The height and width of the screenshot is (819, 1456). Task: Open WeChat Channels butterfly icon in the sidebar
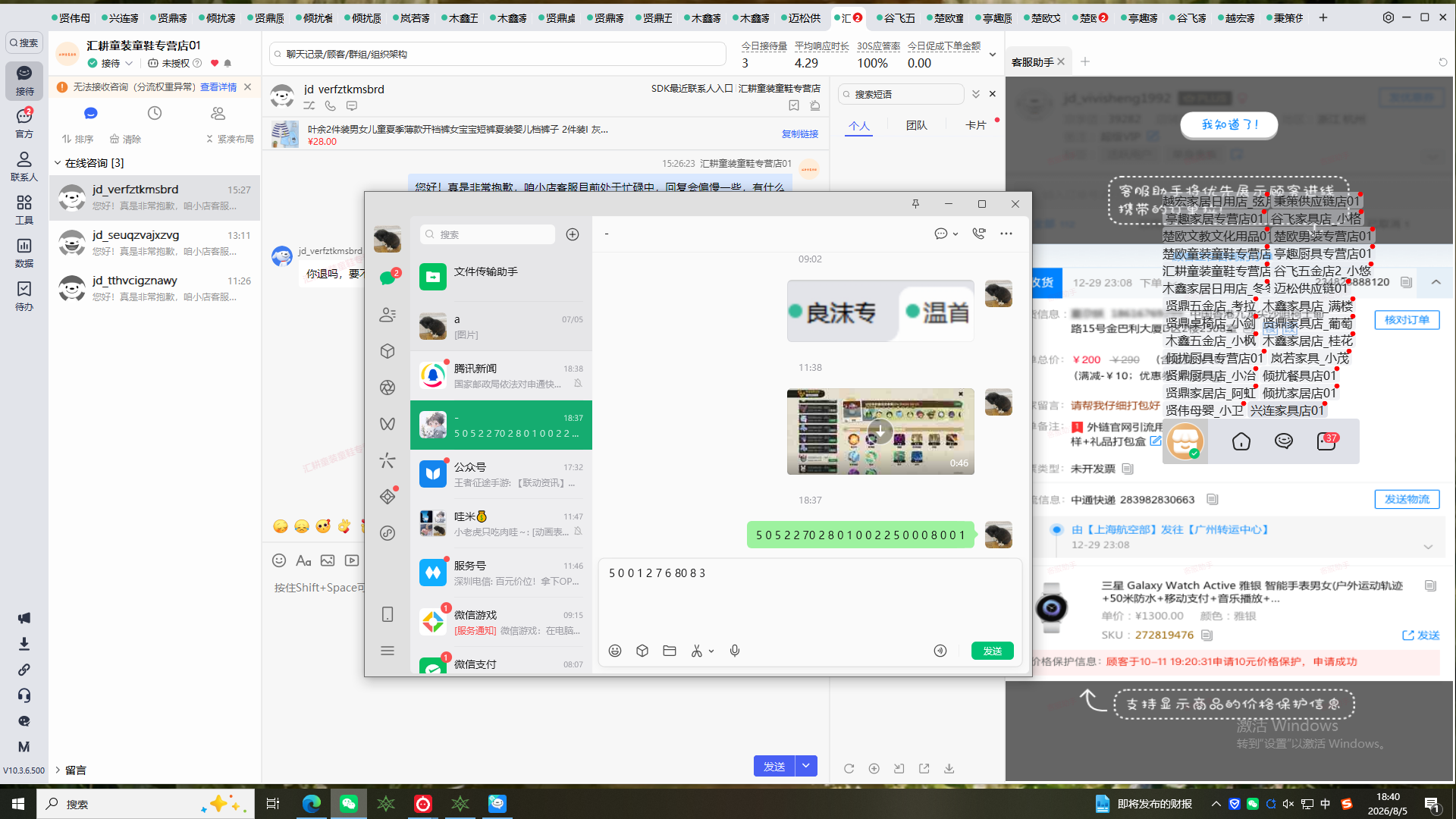[x=388, y=424]
